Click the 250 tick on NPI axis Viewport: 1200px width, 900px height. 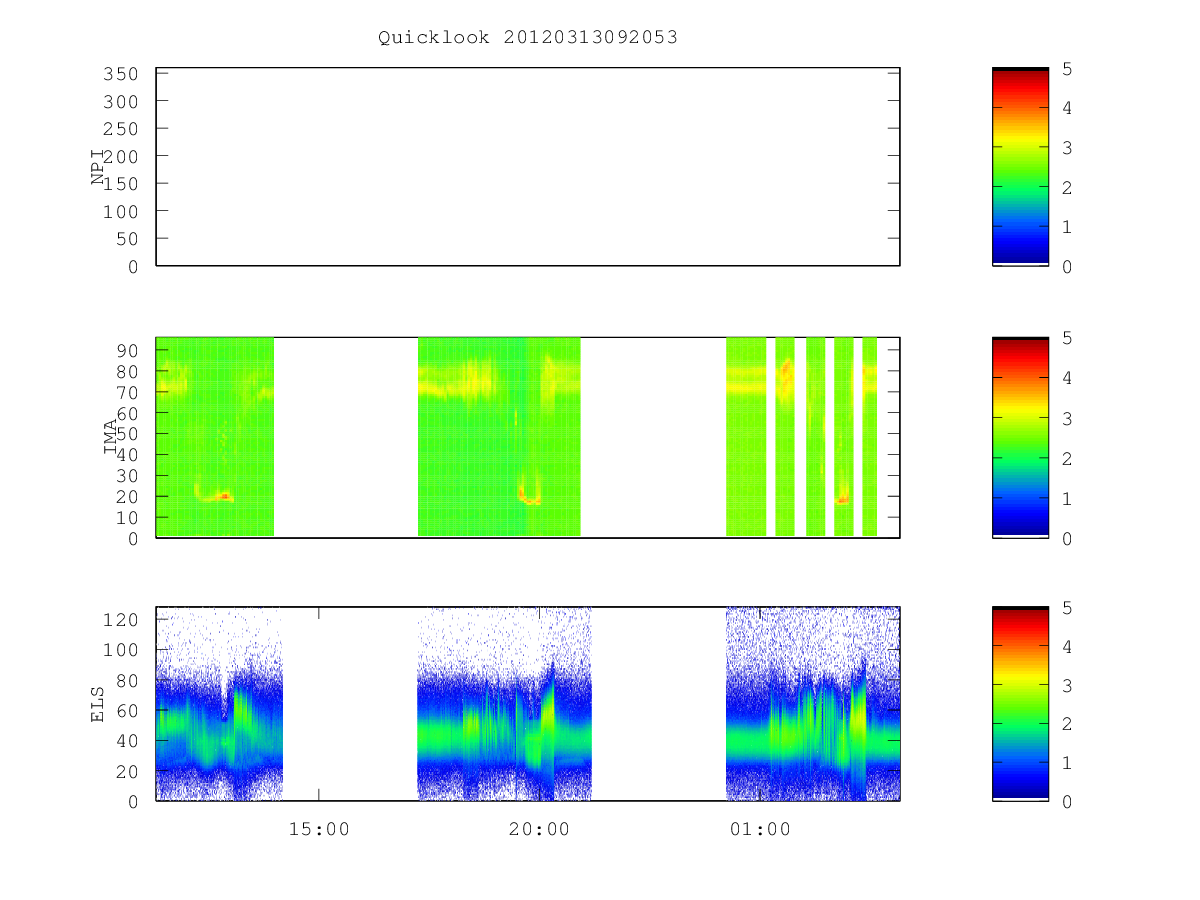pos(120,129)
